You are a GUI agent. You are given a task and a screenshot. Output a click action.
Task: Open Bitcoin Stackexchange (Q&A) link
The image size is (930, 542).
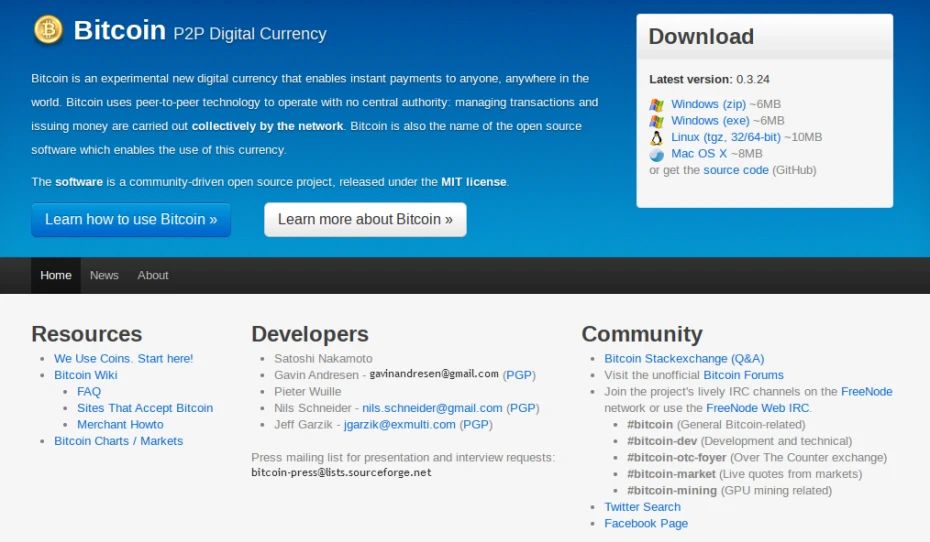(684, 359)
